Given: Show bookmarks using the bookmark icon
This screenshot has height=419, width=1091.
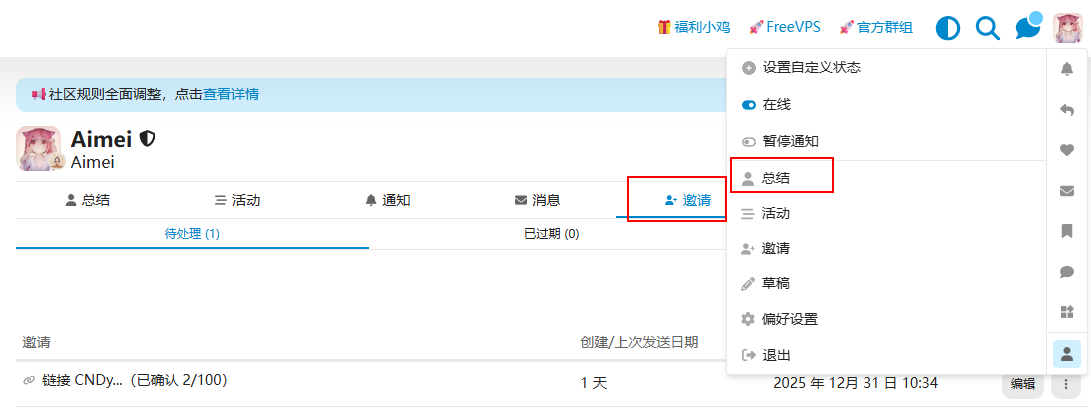Looking at the screenshot, I should pos(1067,231).
